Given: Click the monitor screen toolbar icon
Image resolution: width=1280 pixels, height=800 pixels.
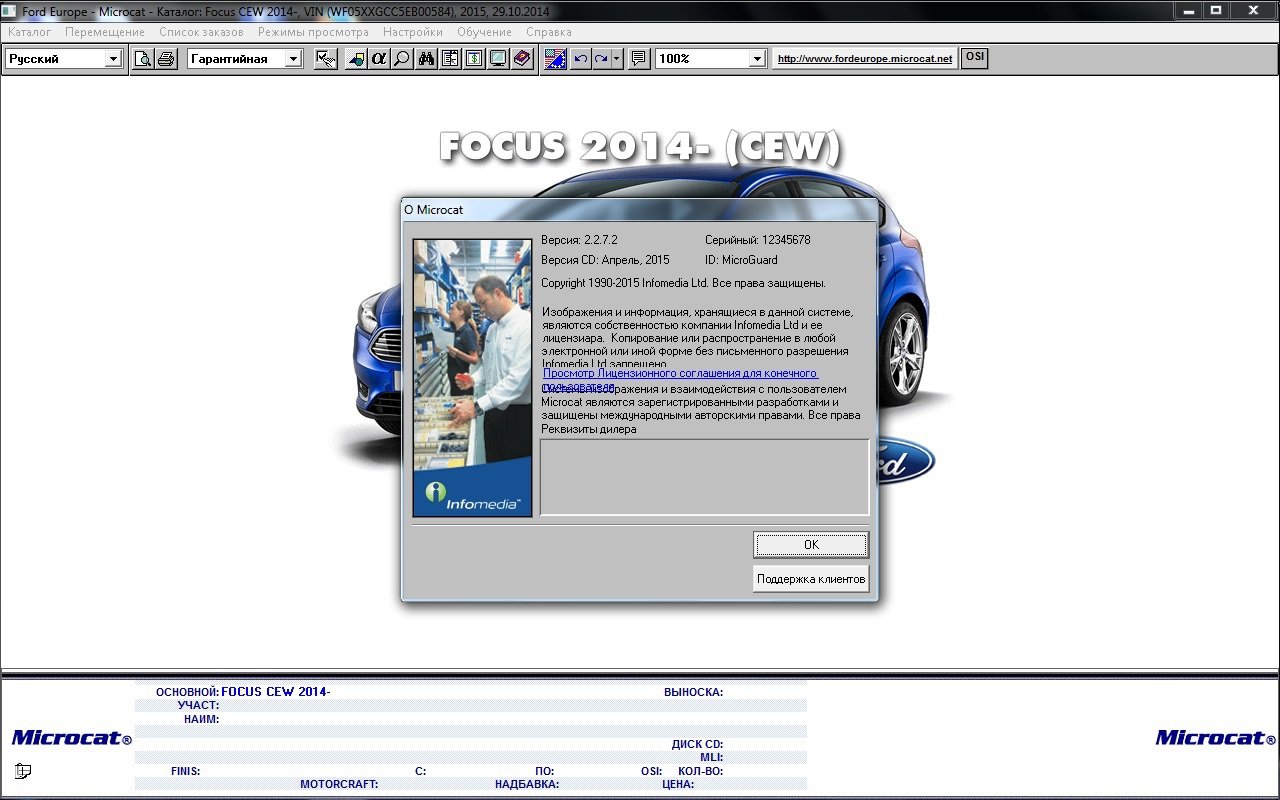Looking at the screenshot, I should coord(497,59).
